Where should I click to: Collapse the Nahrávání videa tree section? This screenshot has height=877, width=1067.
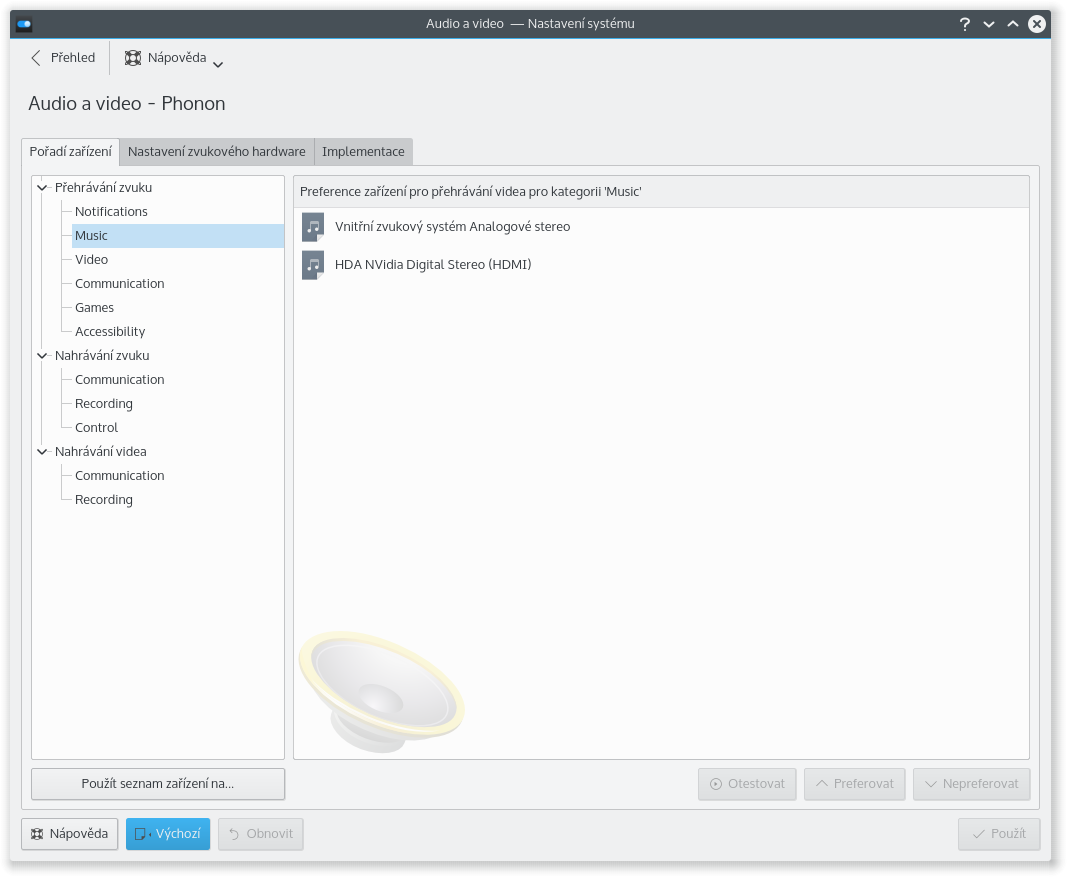[42, 451]
